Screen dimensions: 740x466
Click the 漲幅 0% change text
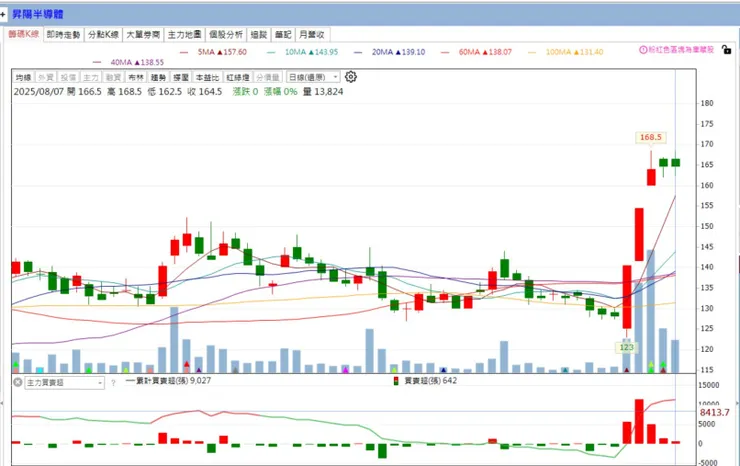point(280,92)
